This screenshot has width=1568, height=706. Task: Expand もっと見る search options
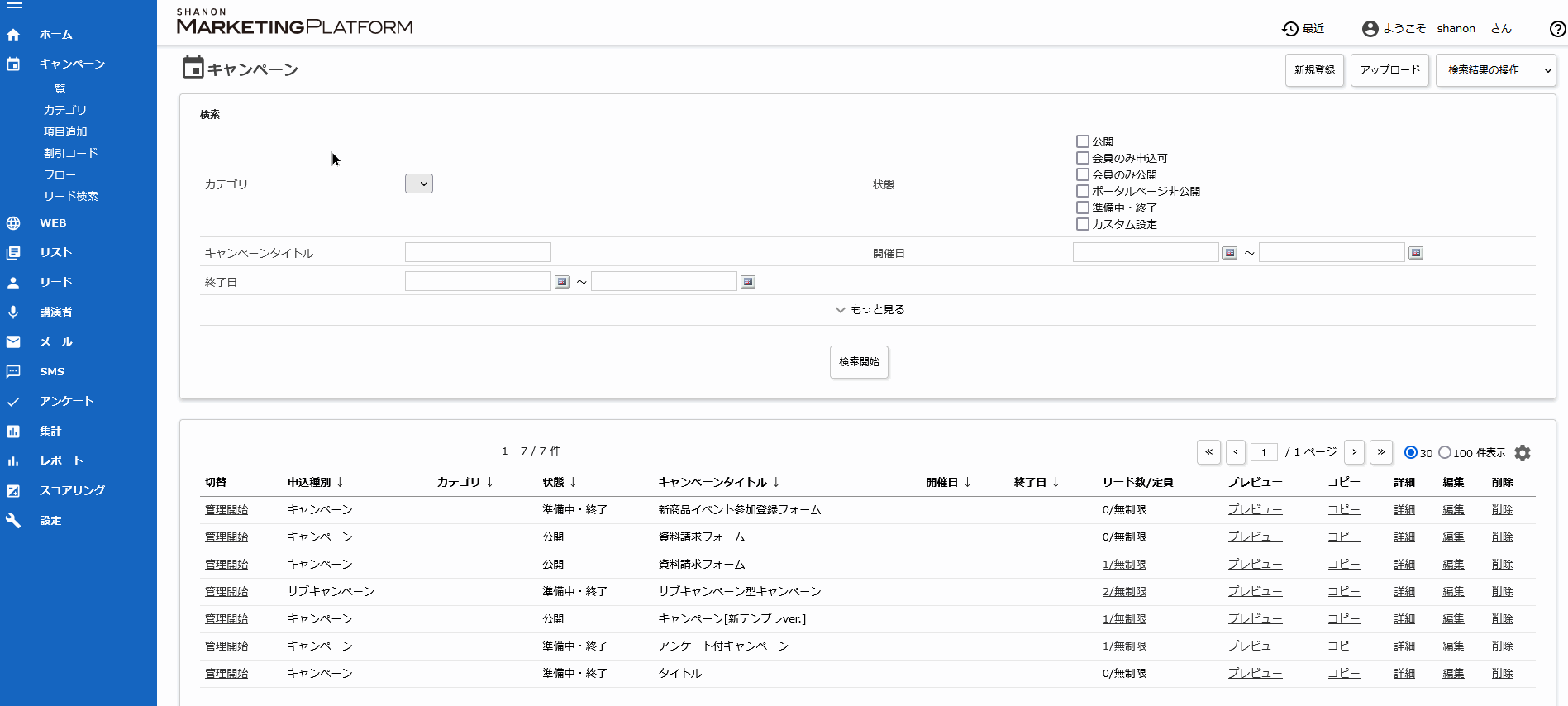point(870,309)
